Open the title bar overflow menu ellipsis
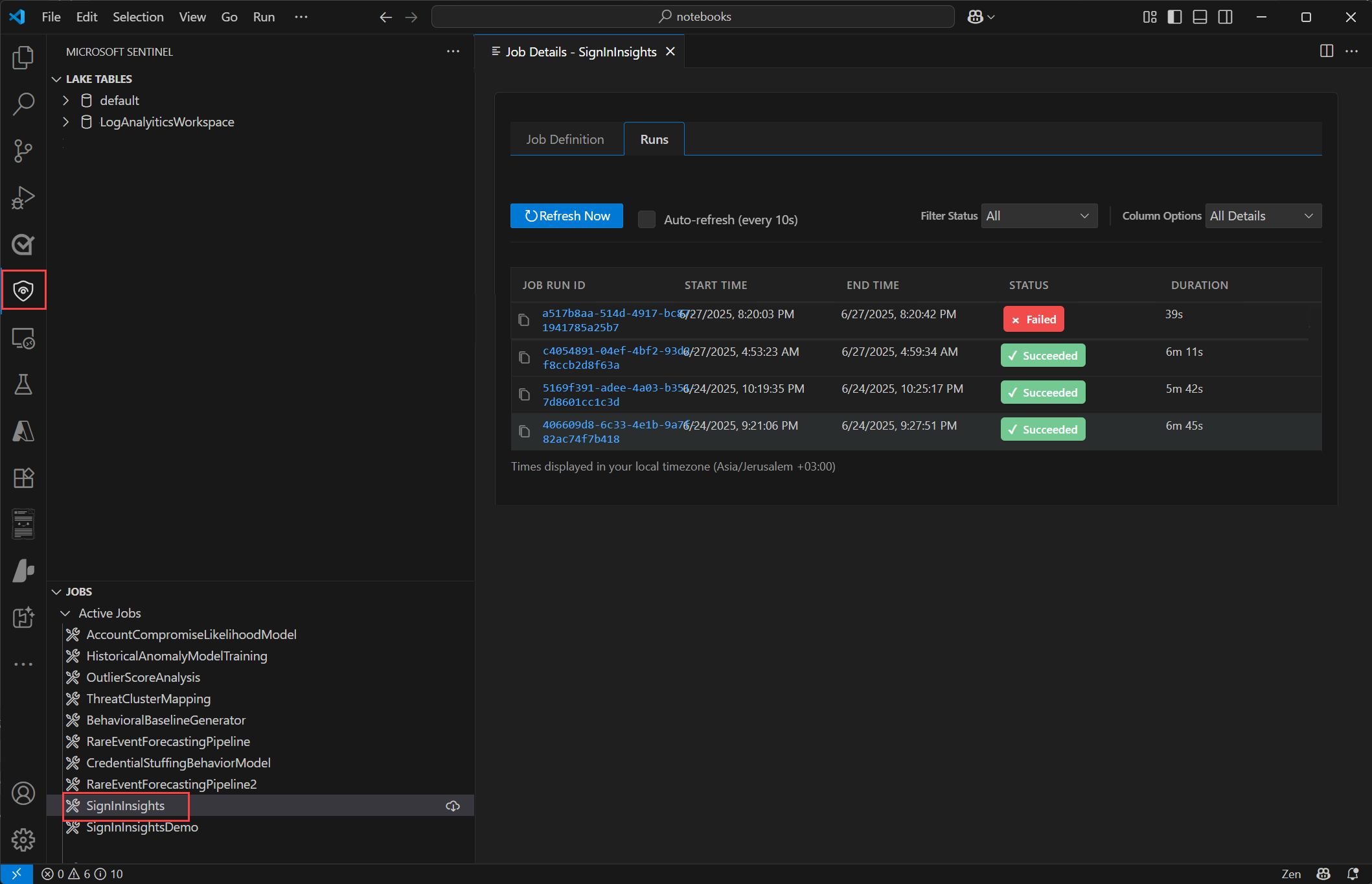The height and width of the screenshot is (884, 1372). click(301, 17)
